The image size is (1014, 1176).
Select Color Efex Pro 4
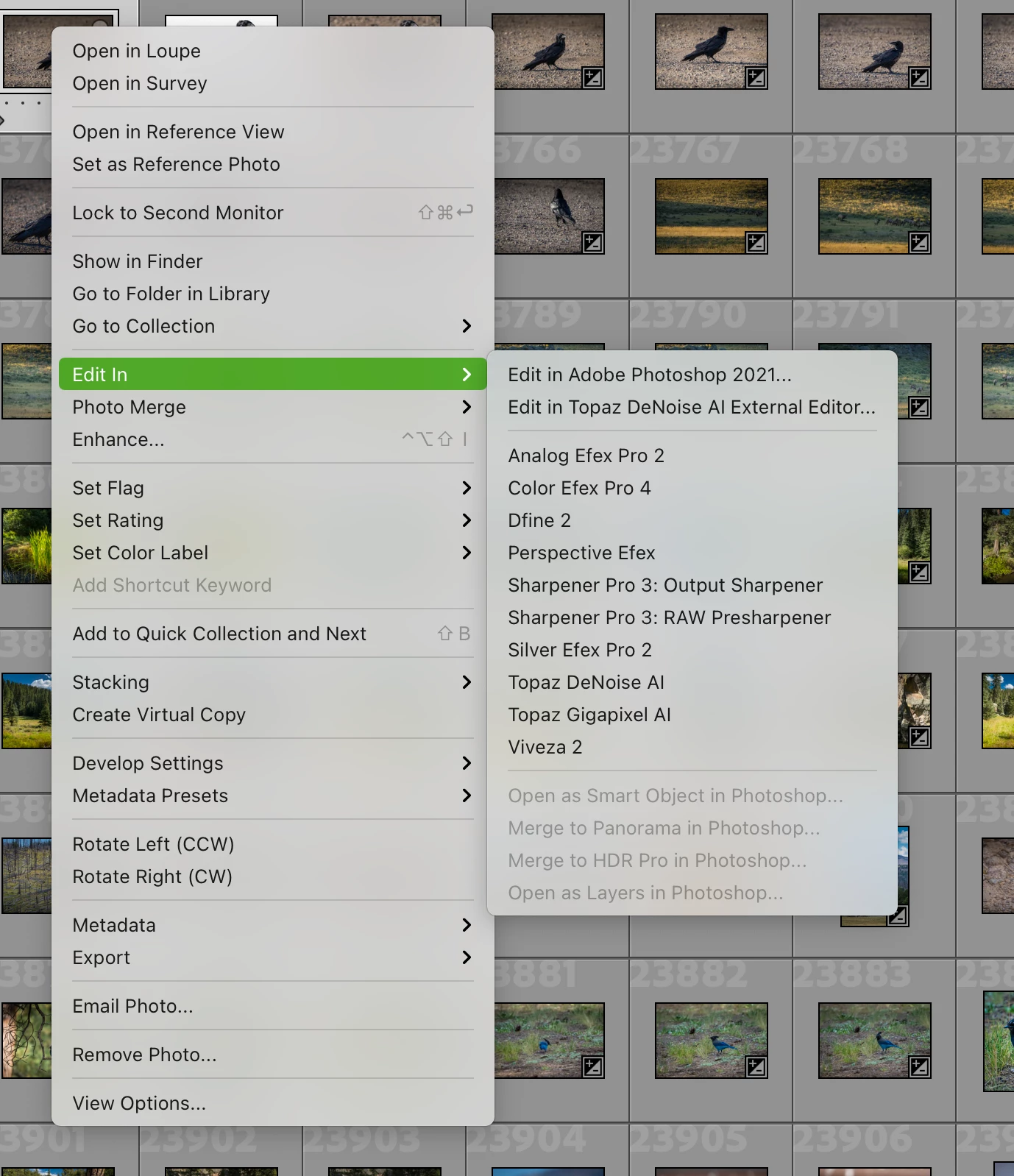(x=692, y=488)
